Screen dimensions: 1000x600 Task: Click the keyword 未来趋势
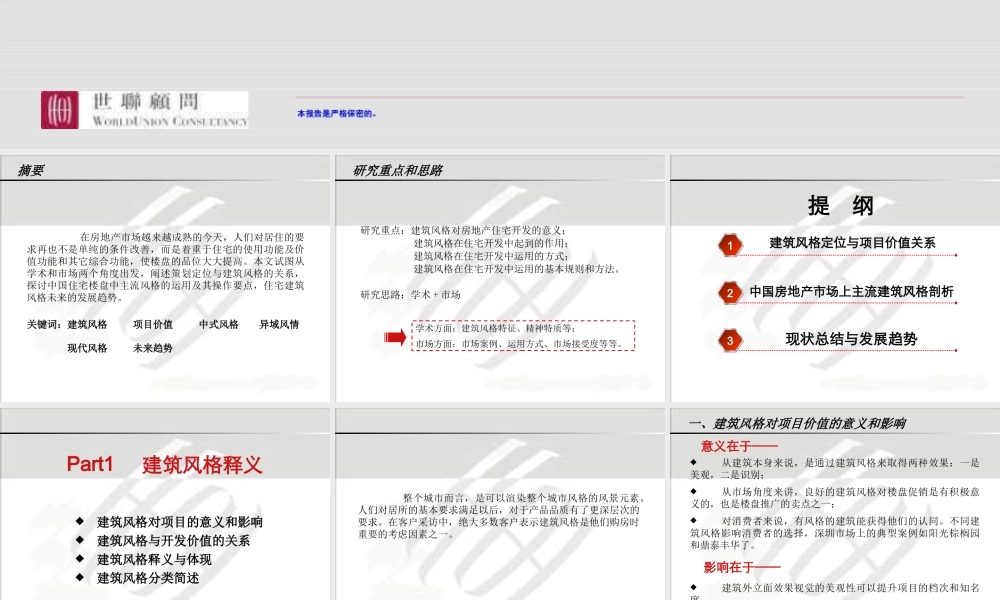[152, 348]
